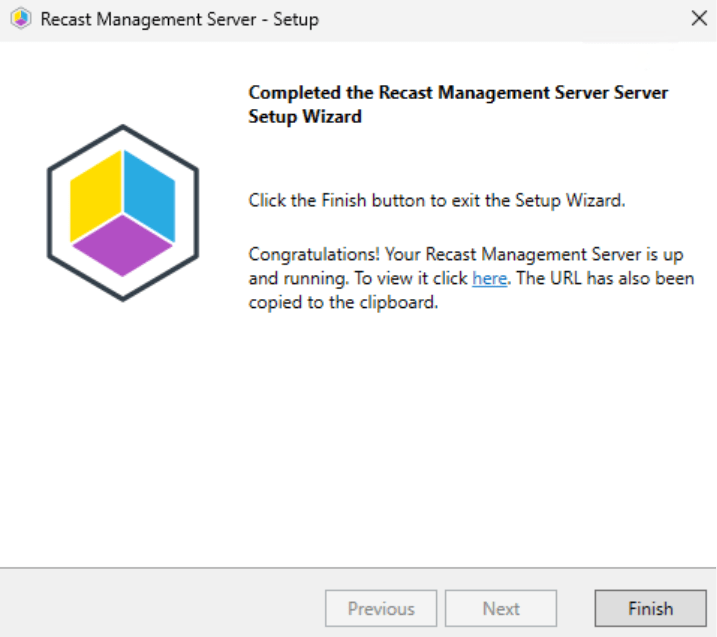
Task: Click the blue face of the cube logo
Action: tap(149, 195)
